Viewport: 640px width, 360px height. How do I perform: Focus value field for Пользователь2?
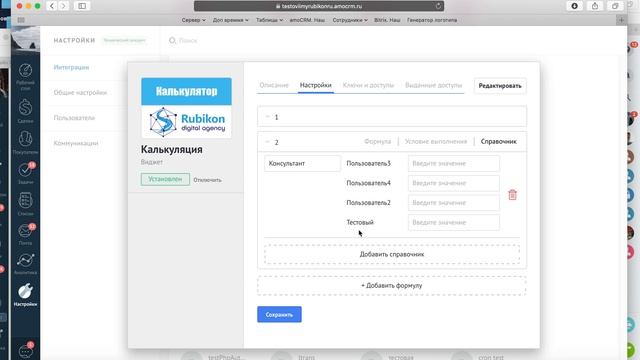pos(453,202)
